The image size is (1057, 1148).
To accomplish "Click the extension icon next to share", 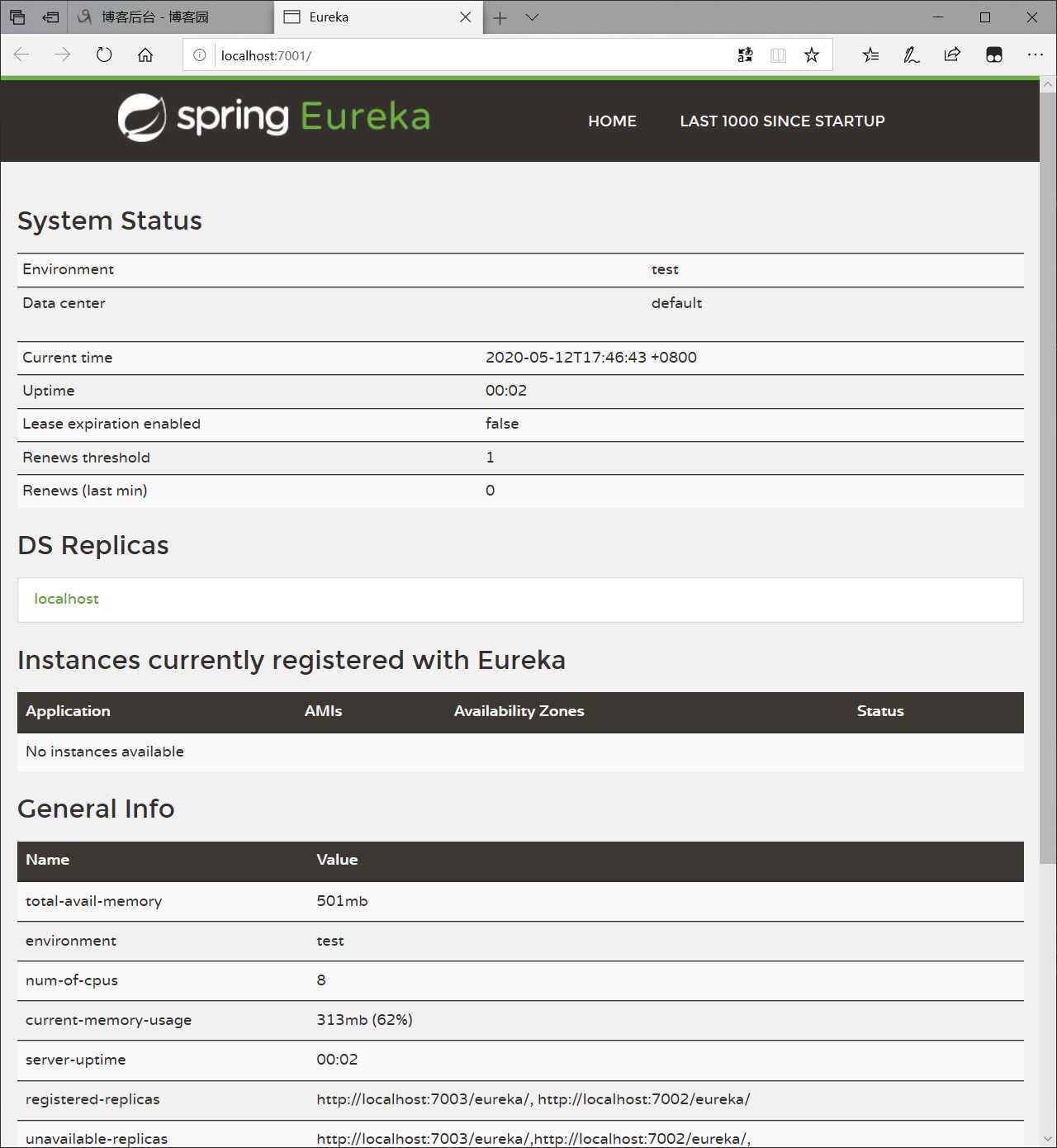I will 994,55.
